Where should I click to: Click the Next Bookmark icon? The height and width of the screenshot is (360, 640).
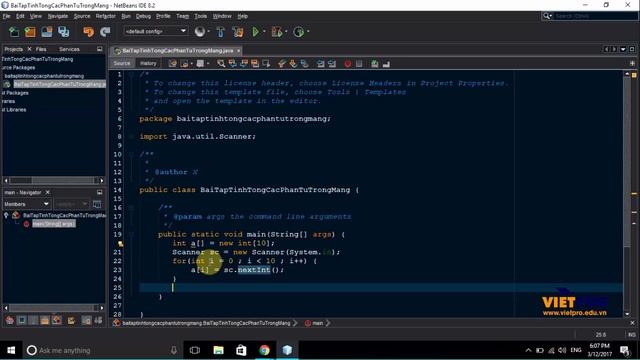(293, 63)
